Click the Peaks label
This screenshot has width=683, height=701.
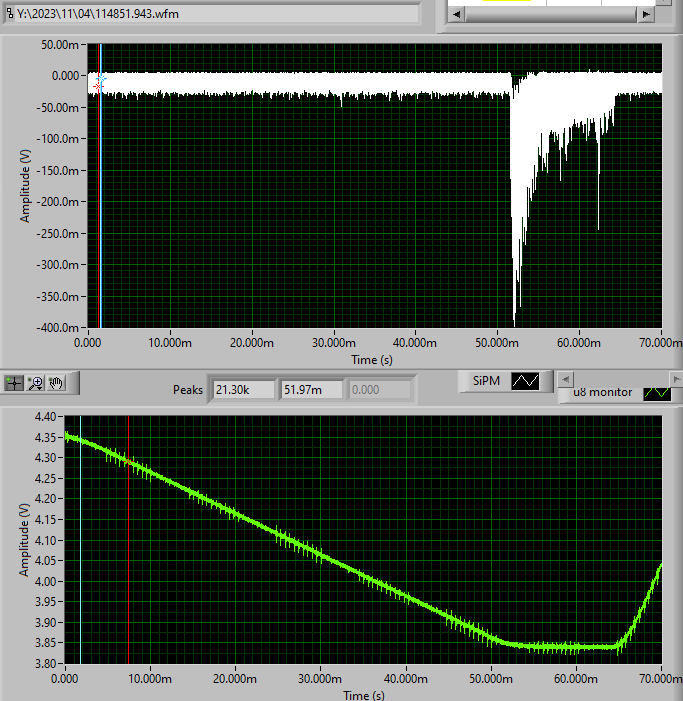[188, 390]
